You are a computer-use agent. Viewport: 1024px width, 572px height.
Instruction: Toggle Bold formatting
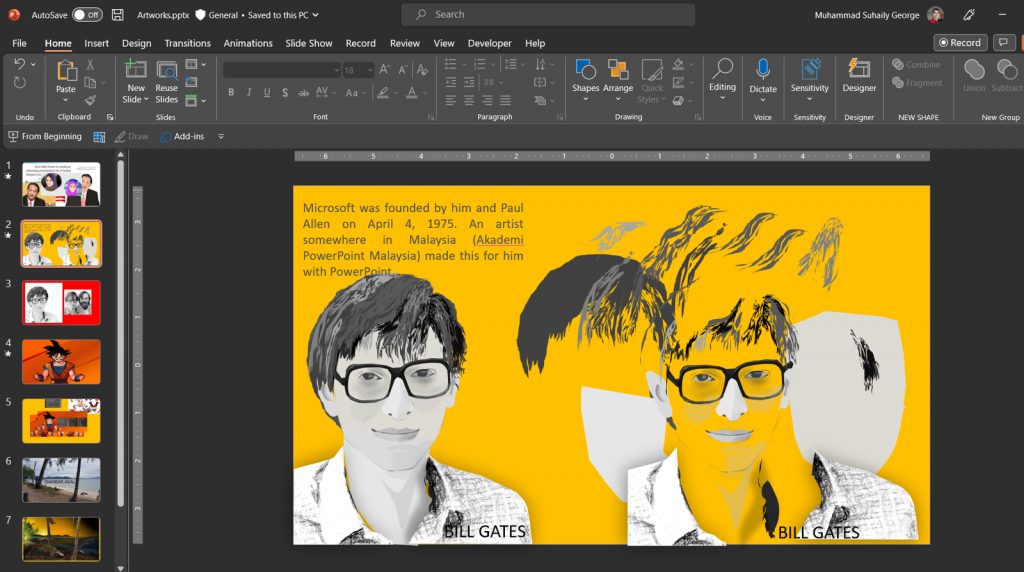[x=231, y=93]
